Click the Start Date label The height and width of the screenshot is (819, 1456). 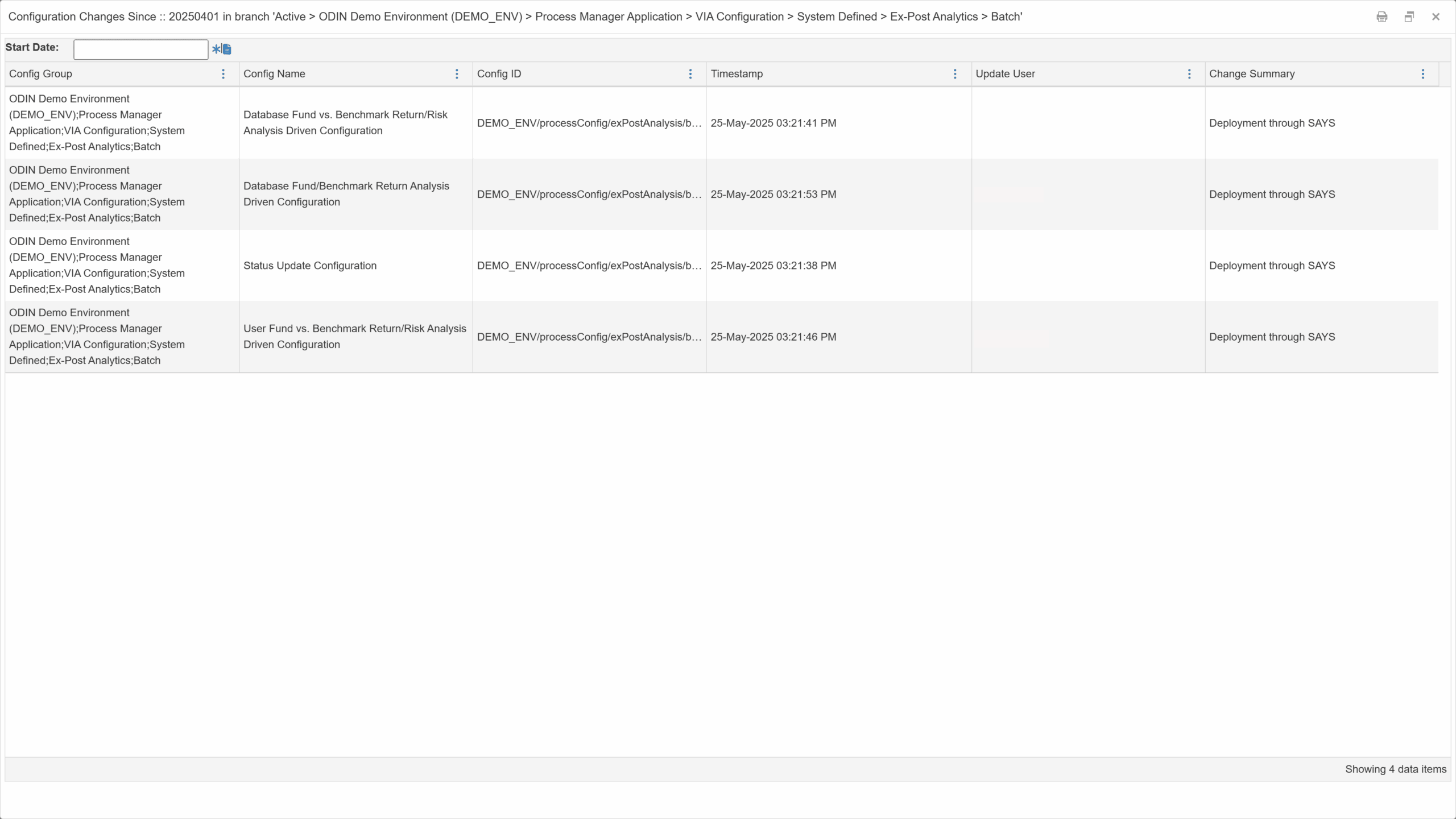click(x=32, y=47)
